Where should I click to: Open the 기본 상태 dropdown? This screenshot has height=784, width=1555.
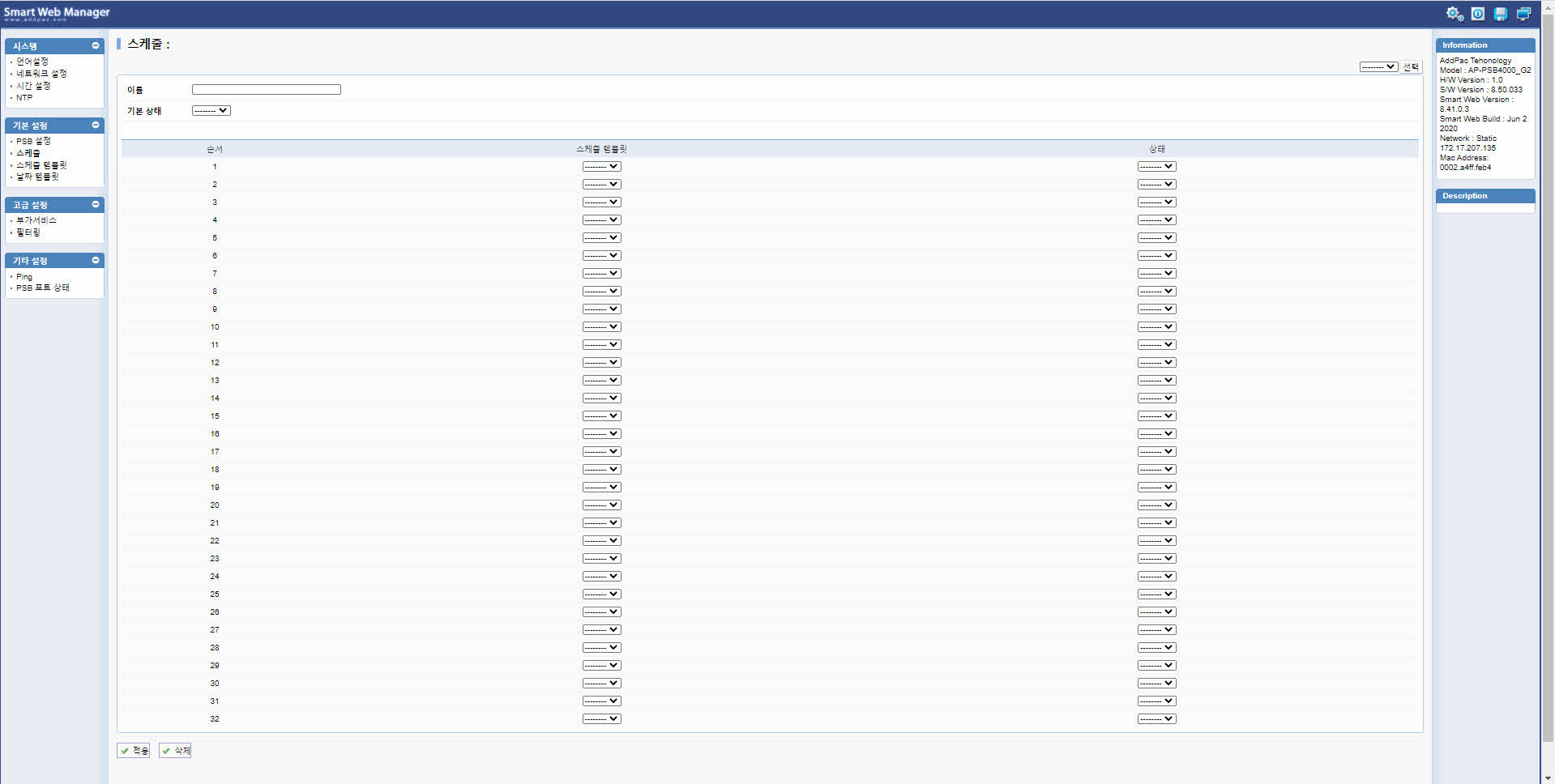211,111
